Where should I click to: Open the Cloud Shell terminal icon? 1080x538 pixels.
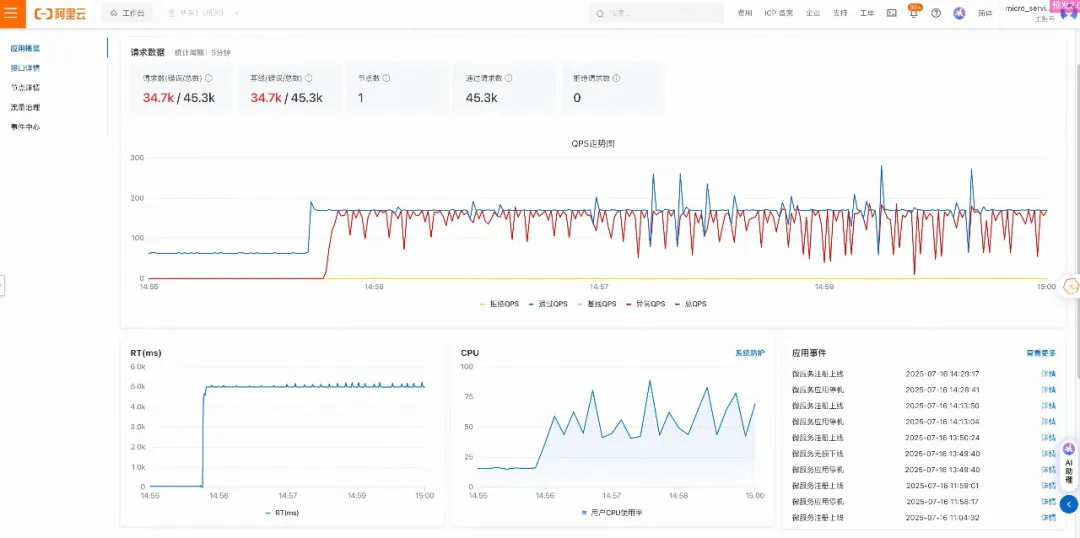(891, 13)
